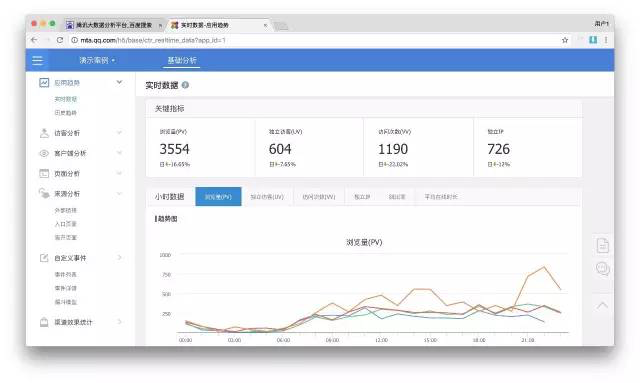This screenshot has width=640, height=383.
Task: Click the 726 unique IP value
Action: 498,149
